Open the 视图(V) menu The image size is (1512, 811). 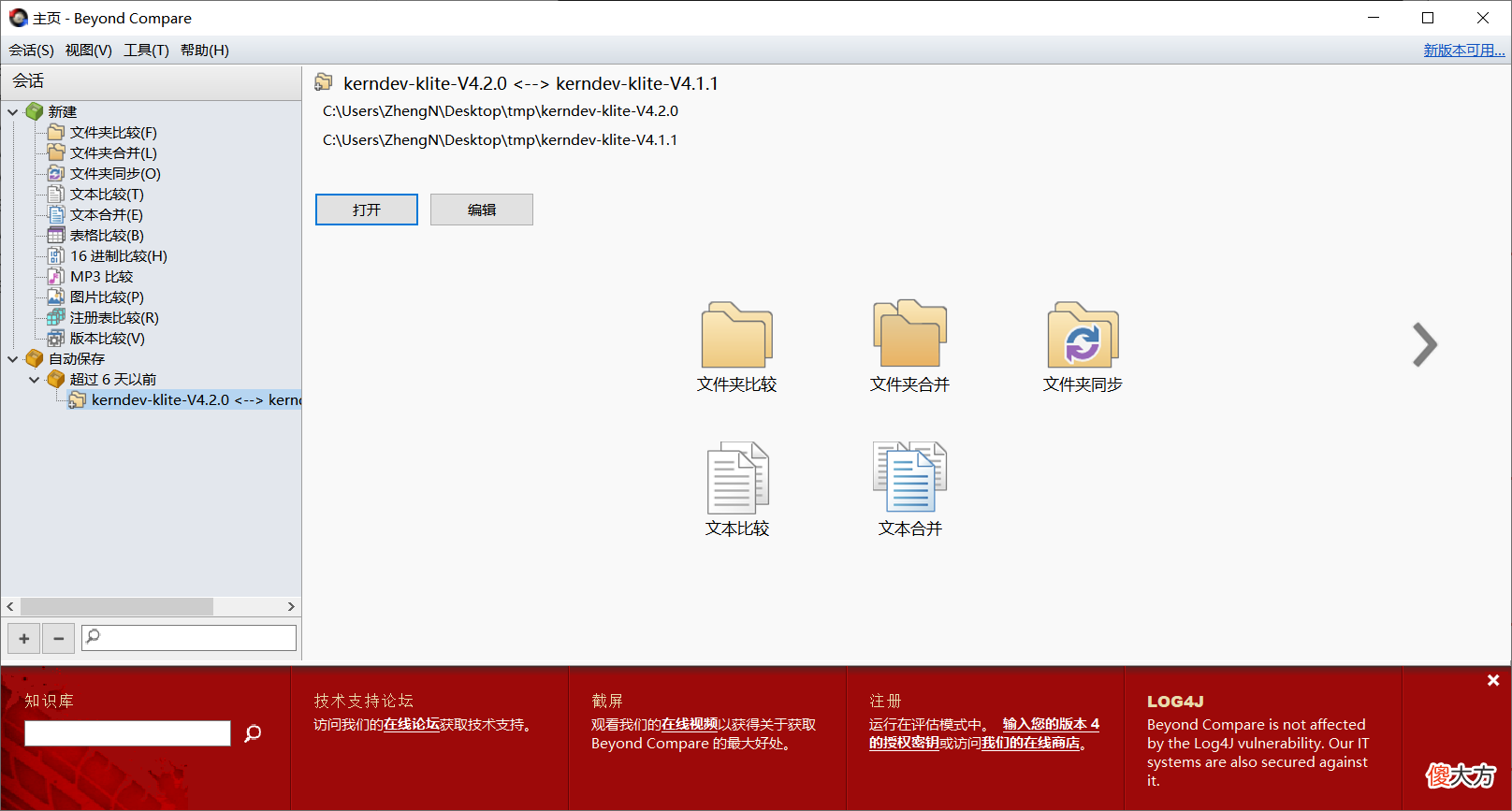(x=89, y=51)
